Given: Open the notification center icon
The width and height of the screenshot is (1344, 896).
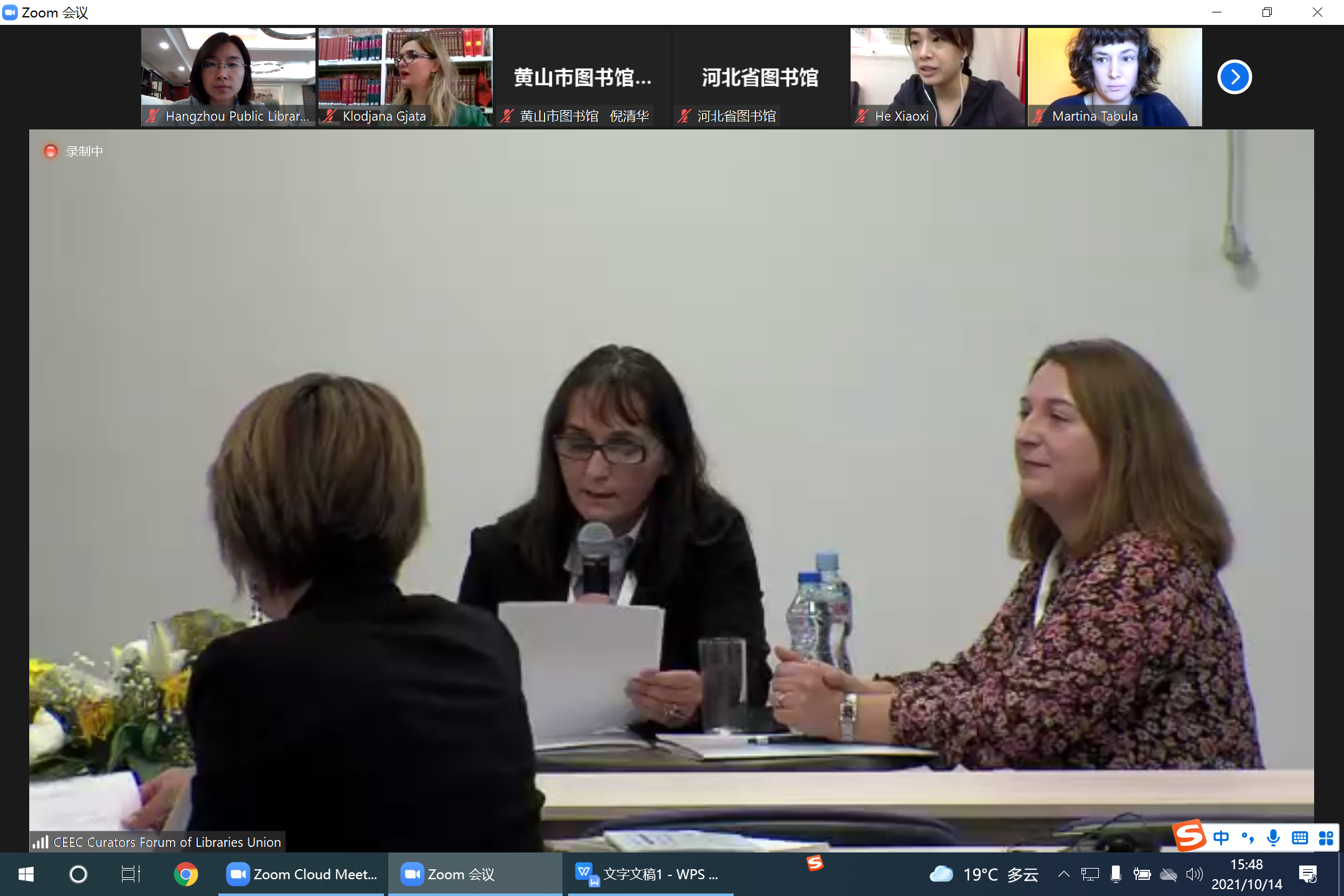Looking at the screenshot, I should coord(1309,874).
